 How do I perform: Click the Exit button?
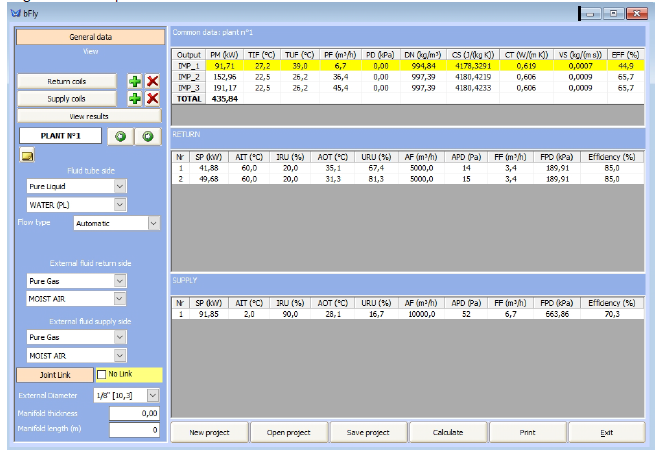point(606,432)
